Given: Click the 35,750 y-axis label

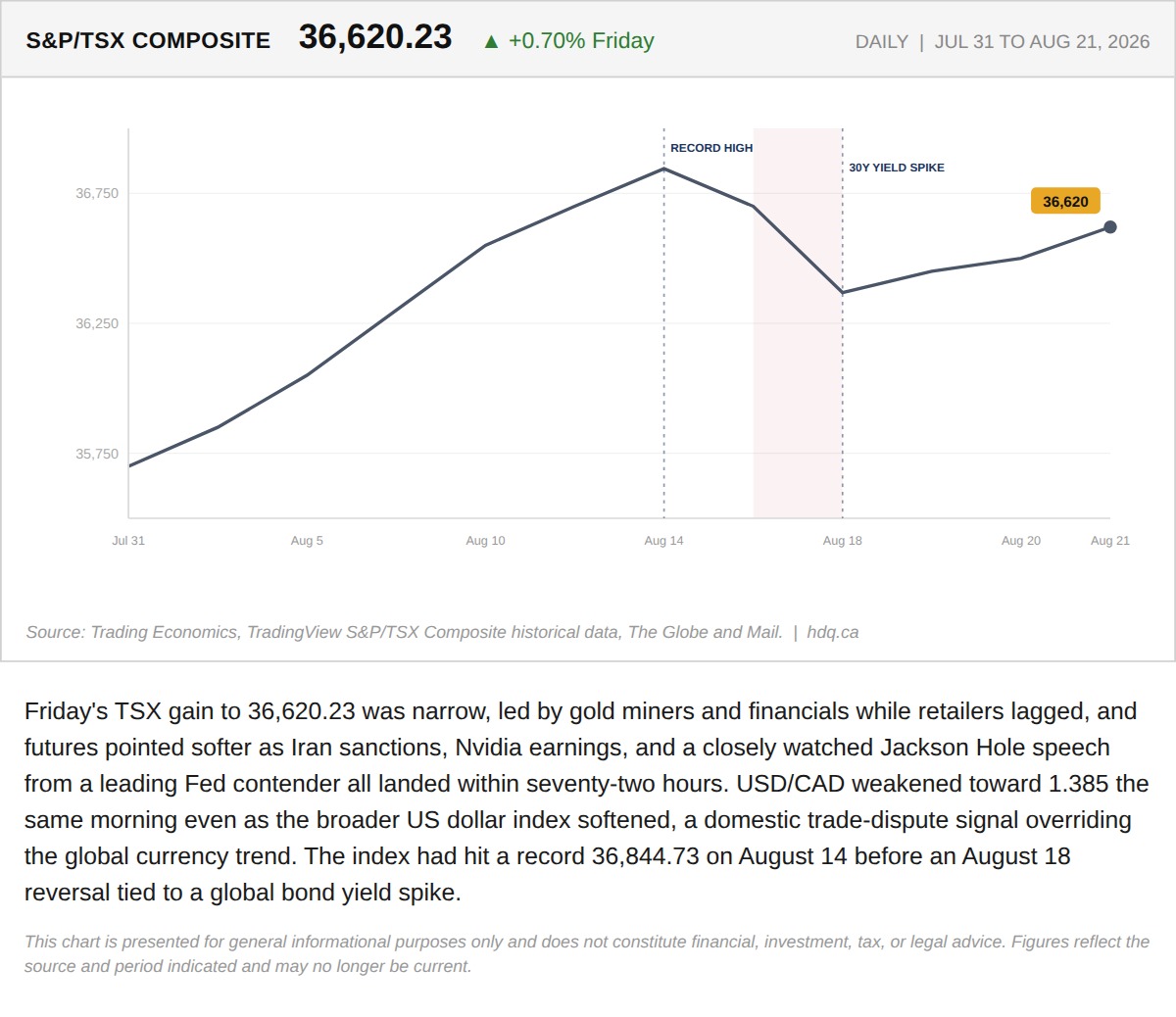Looking at the screenshot, I should click(x=97, y=454).
